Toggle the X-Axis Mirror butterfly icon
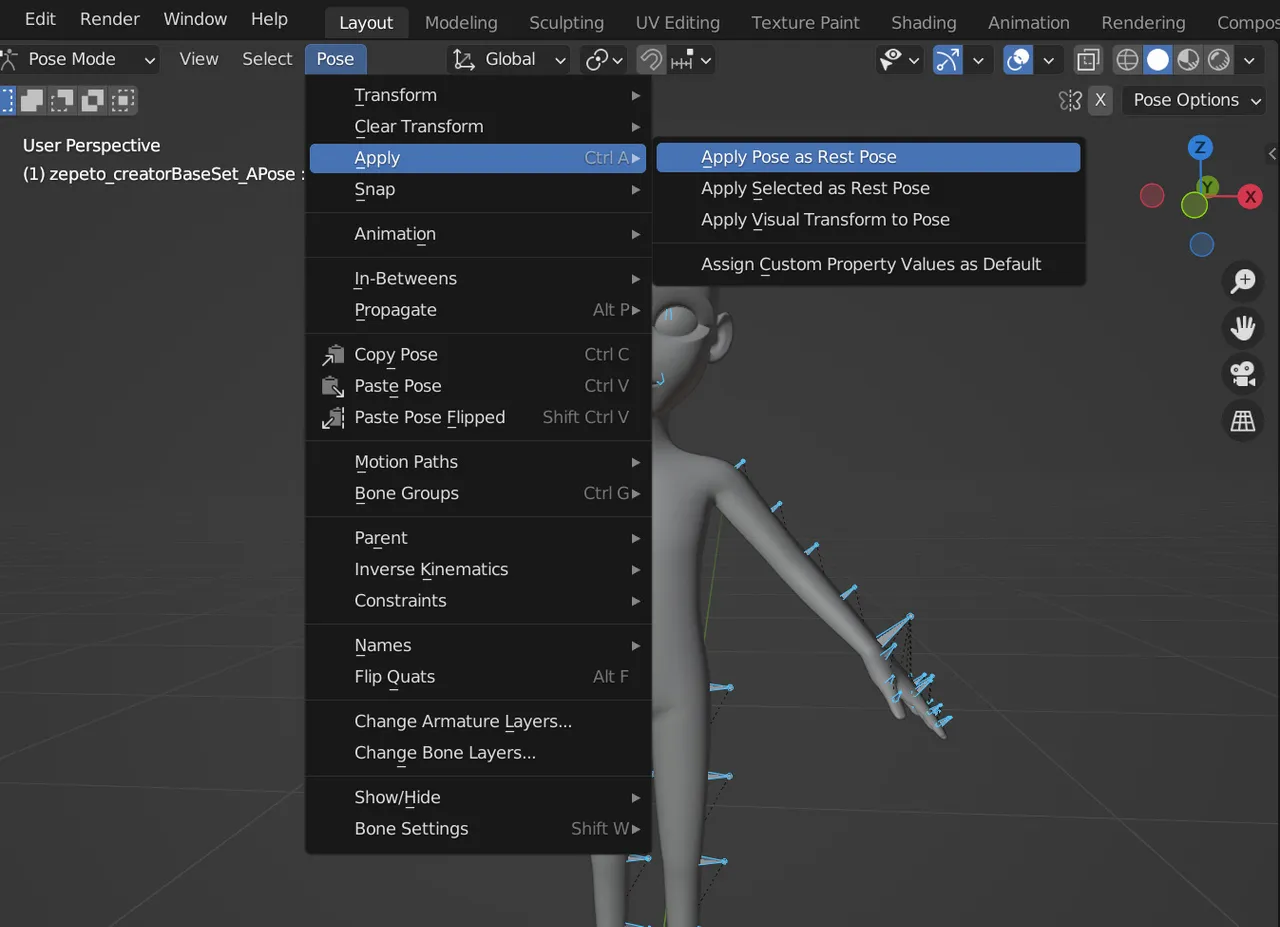This screenshot has height=927, width=1280. click(1069, 100)
